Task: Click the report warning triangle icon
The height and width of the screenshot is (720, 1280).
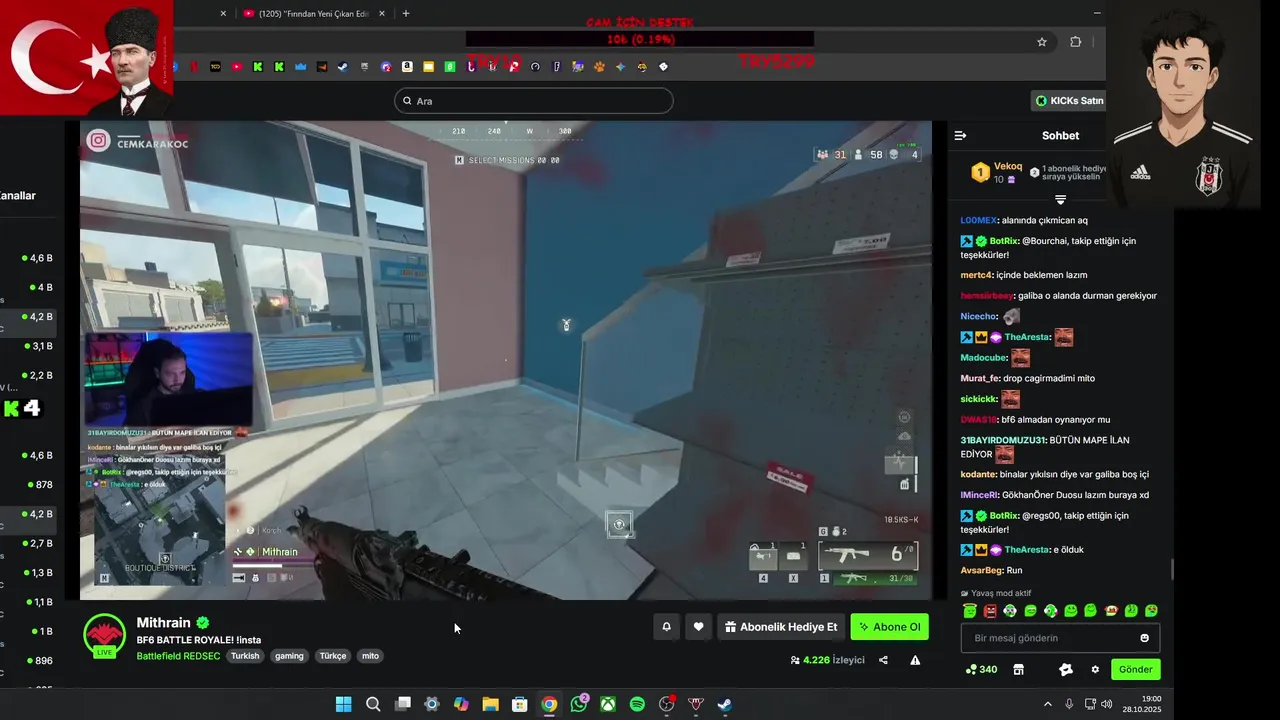Action: pyautogui.click(x=915, y=660)
